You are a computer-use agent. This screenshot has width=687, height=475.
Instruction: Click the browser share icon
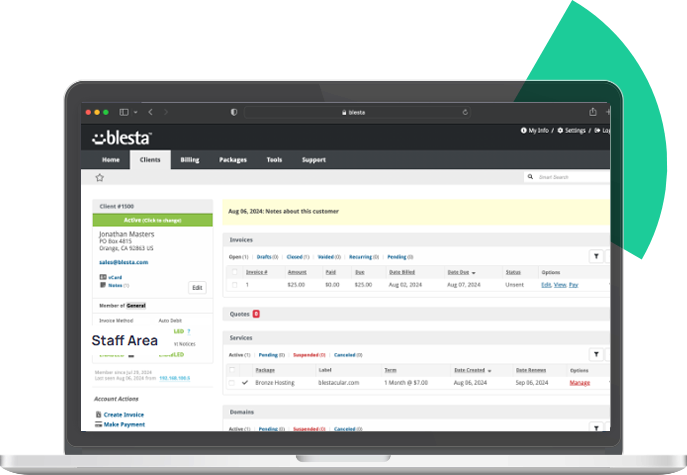593,112
